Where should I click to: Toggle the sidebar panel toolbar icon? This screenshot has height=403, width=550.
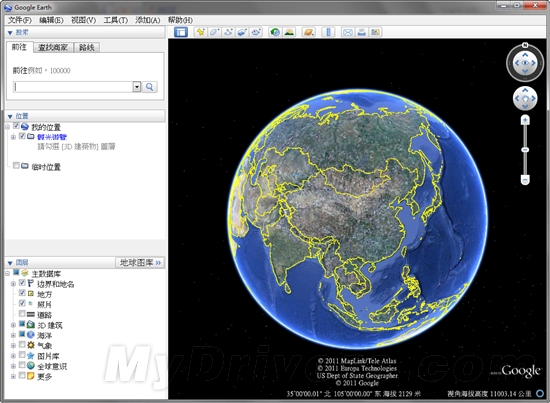click(181, 32)
